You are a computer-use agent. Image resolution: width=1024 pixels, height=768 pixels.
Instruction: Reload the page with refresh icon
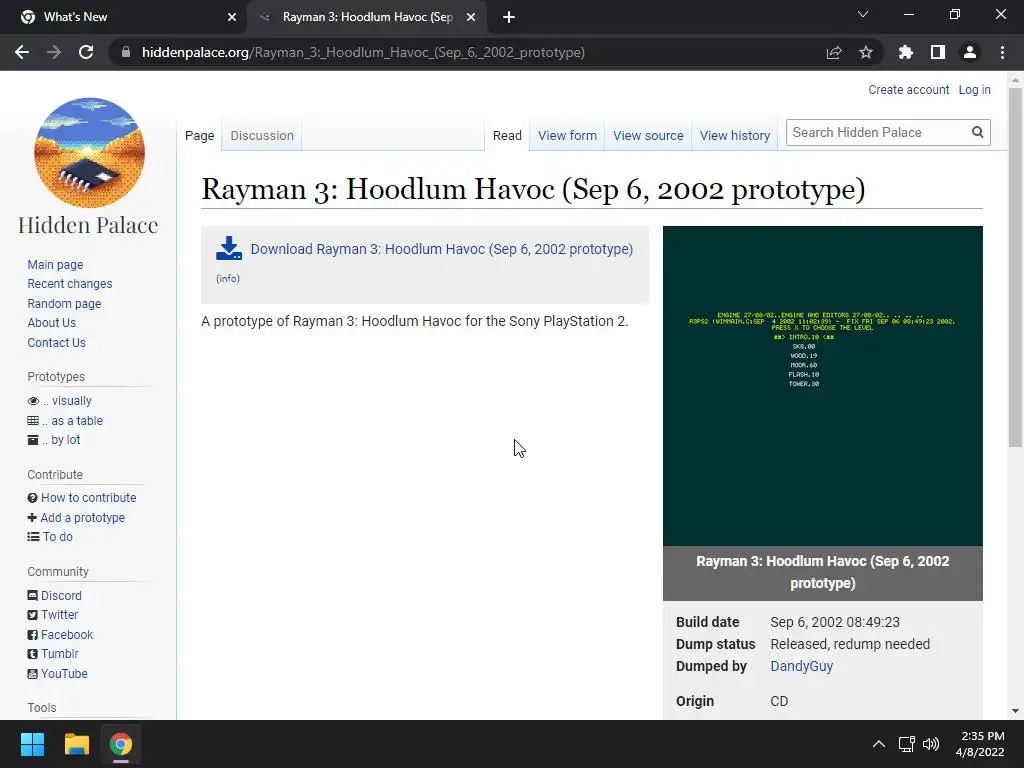click(x=86, y=52)
